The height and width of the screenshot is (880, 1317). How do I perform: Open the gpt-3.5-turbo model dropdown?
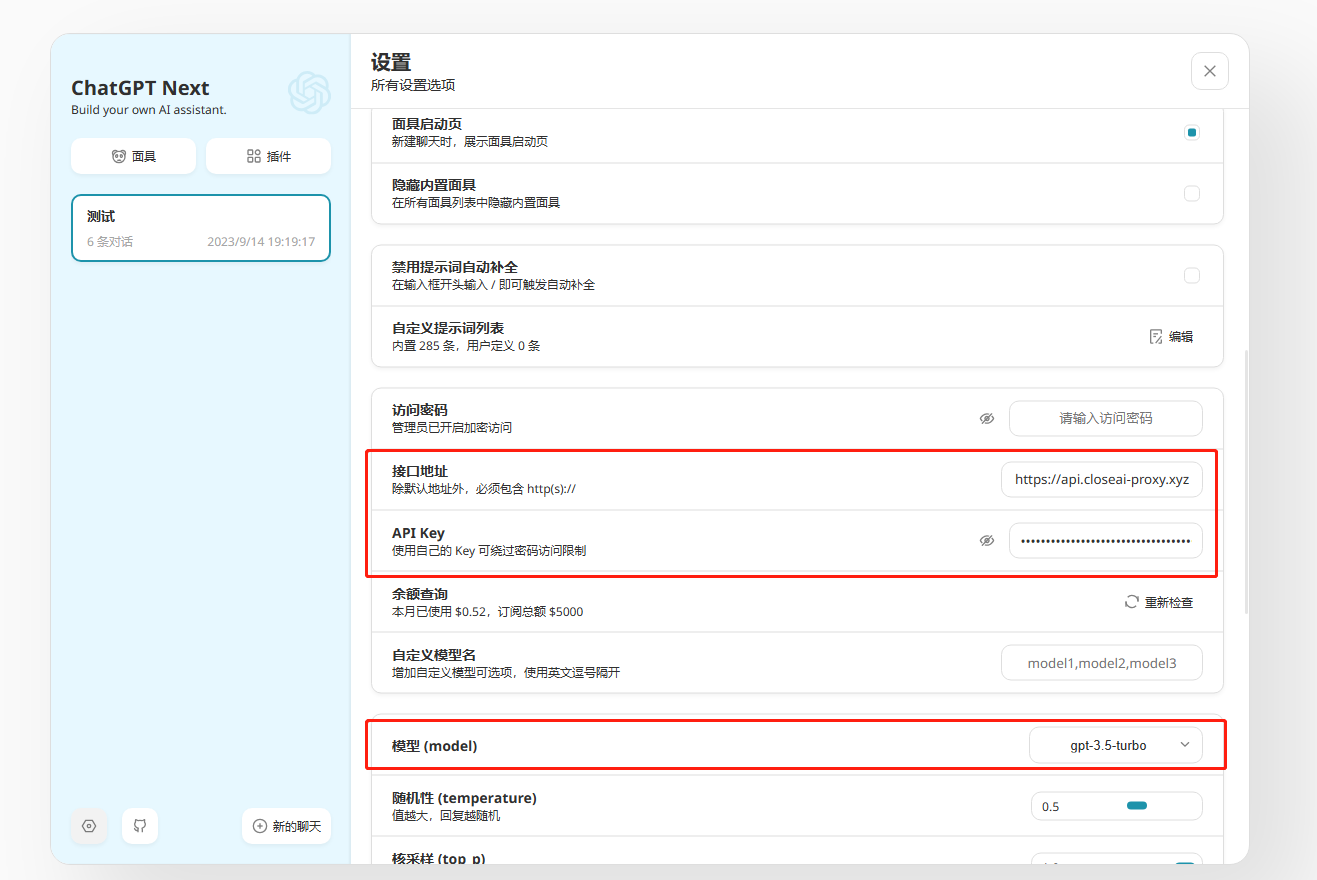click(1116, 744)
